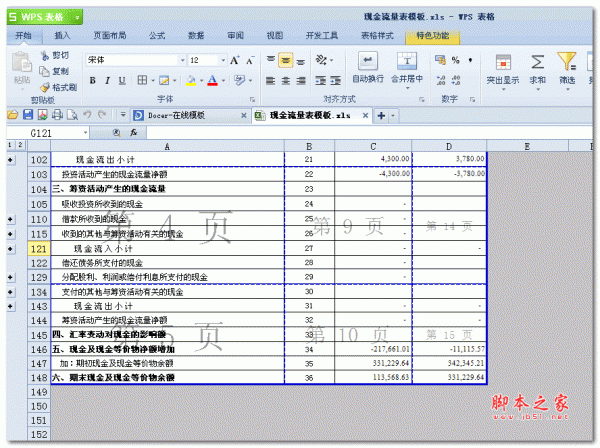Viewport: 600px width, 448px height.
Task: Select bottom vertical alignment icon
Action: pyautogui.click(x=301, y=60)
